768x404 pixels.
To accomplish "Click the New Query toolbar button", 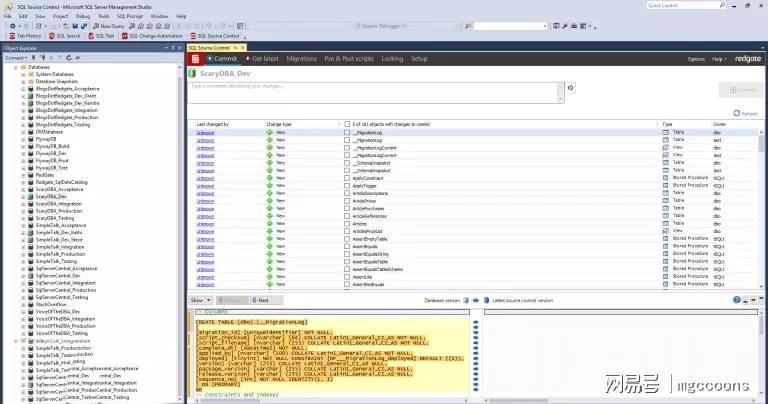I will (x=107, y=26).
